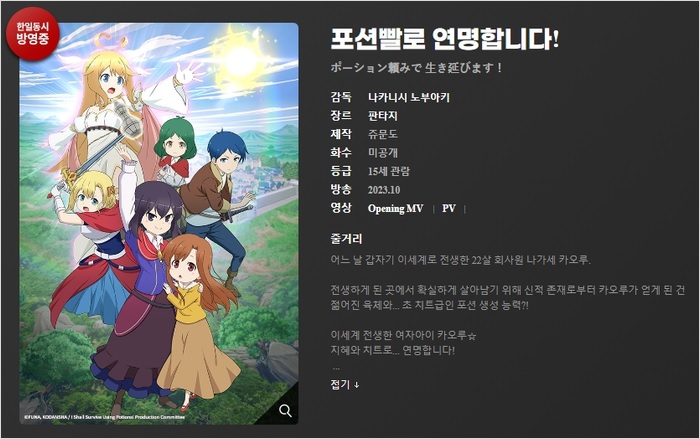Click the 줄거리 synopsis heading
The image size is (700, 439).
346,238
